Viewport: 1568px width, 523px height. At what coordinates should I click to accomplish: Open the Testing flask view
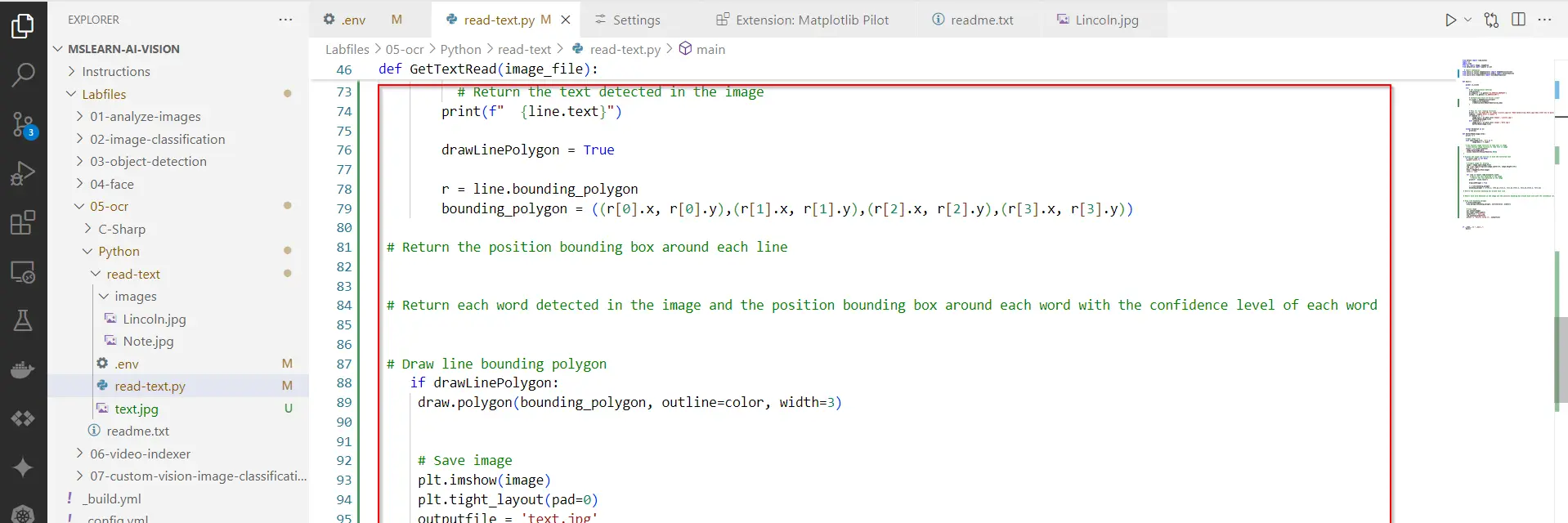tap(23, 320)
